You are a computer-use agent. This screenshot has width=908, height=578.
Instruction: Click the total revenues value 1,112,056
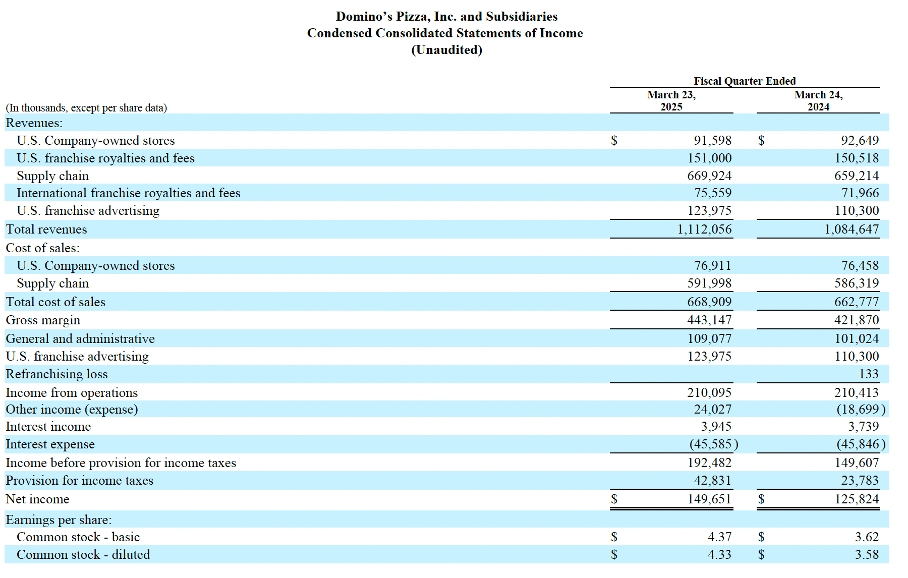tap(704, 229)
